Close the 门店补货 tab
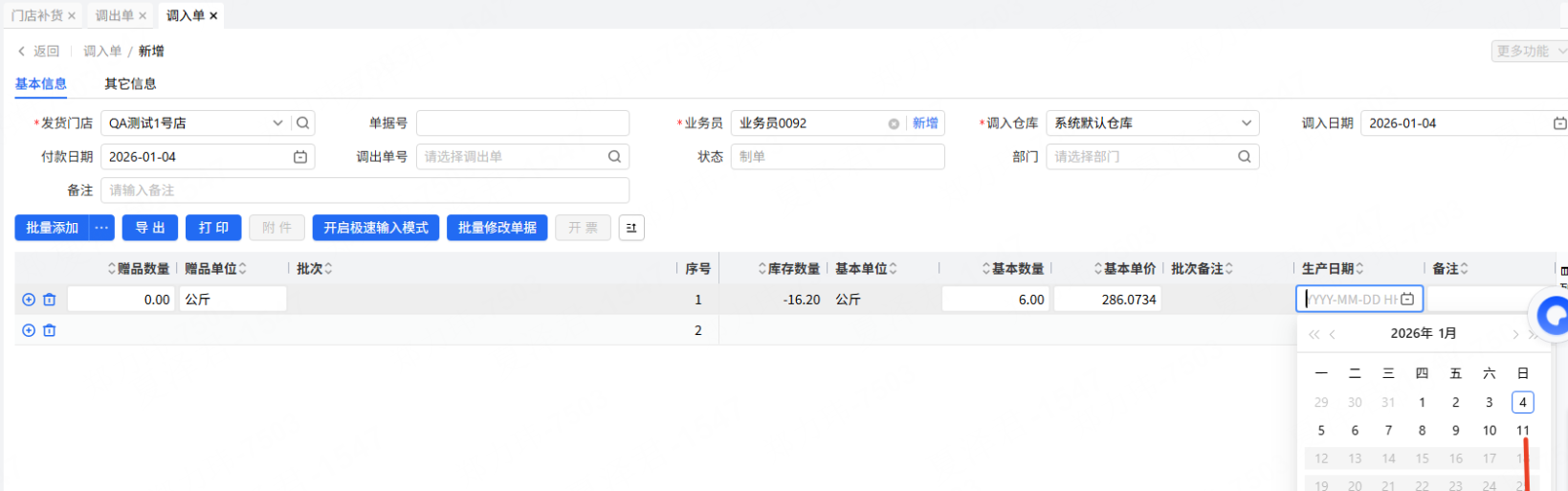The image size is (1568, 491). (x=72, y=16)
